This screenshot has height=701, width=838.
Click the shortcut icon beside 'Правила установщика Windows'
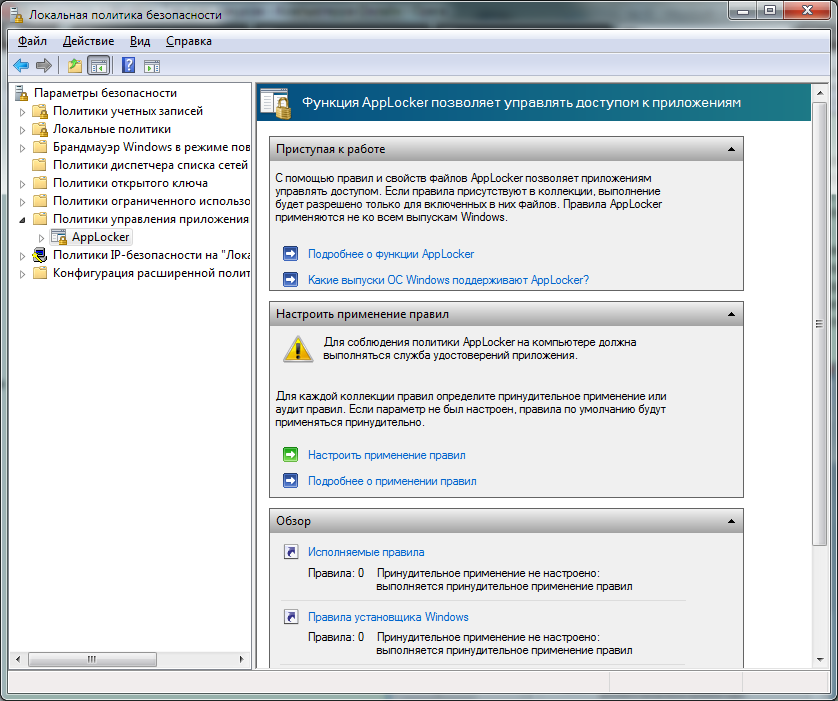pos(291,617)
